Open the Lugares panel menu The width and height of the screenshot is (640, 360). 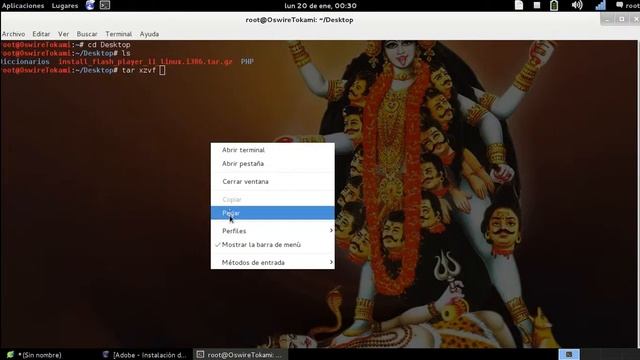tap(65, 6)
